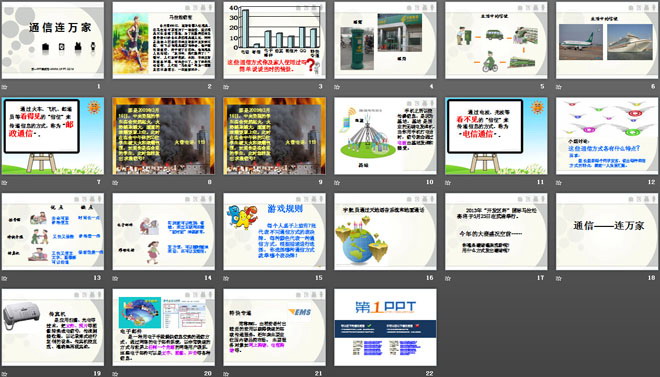This screenshot has height=377, width=660.
Task: Click the star icon beneath slide 20
Action: point(115,374)
